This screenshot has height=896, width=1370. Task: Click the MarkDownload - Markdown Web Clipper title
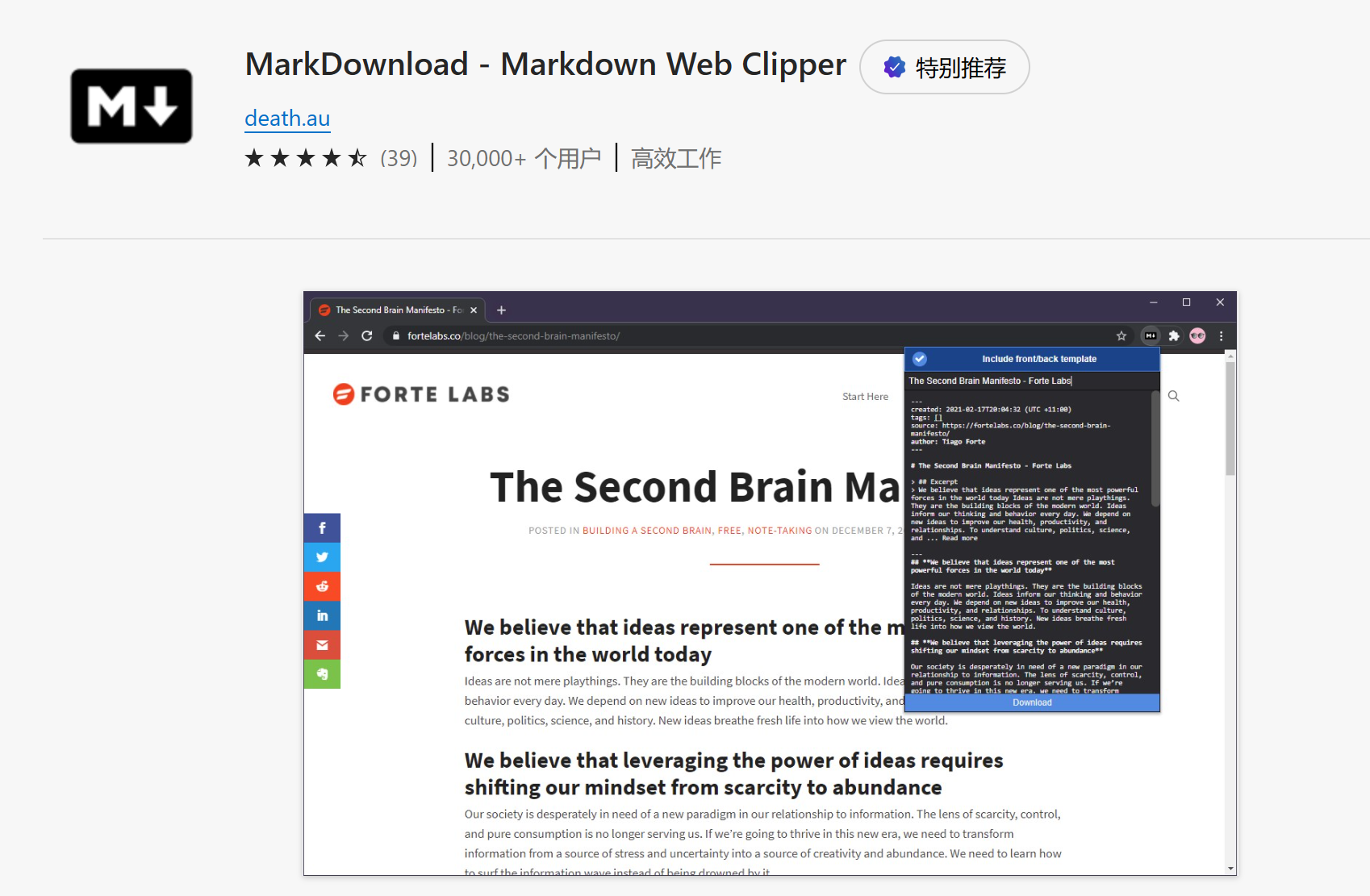[x=545, y=65]
